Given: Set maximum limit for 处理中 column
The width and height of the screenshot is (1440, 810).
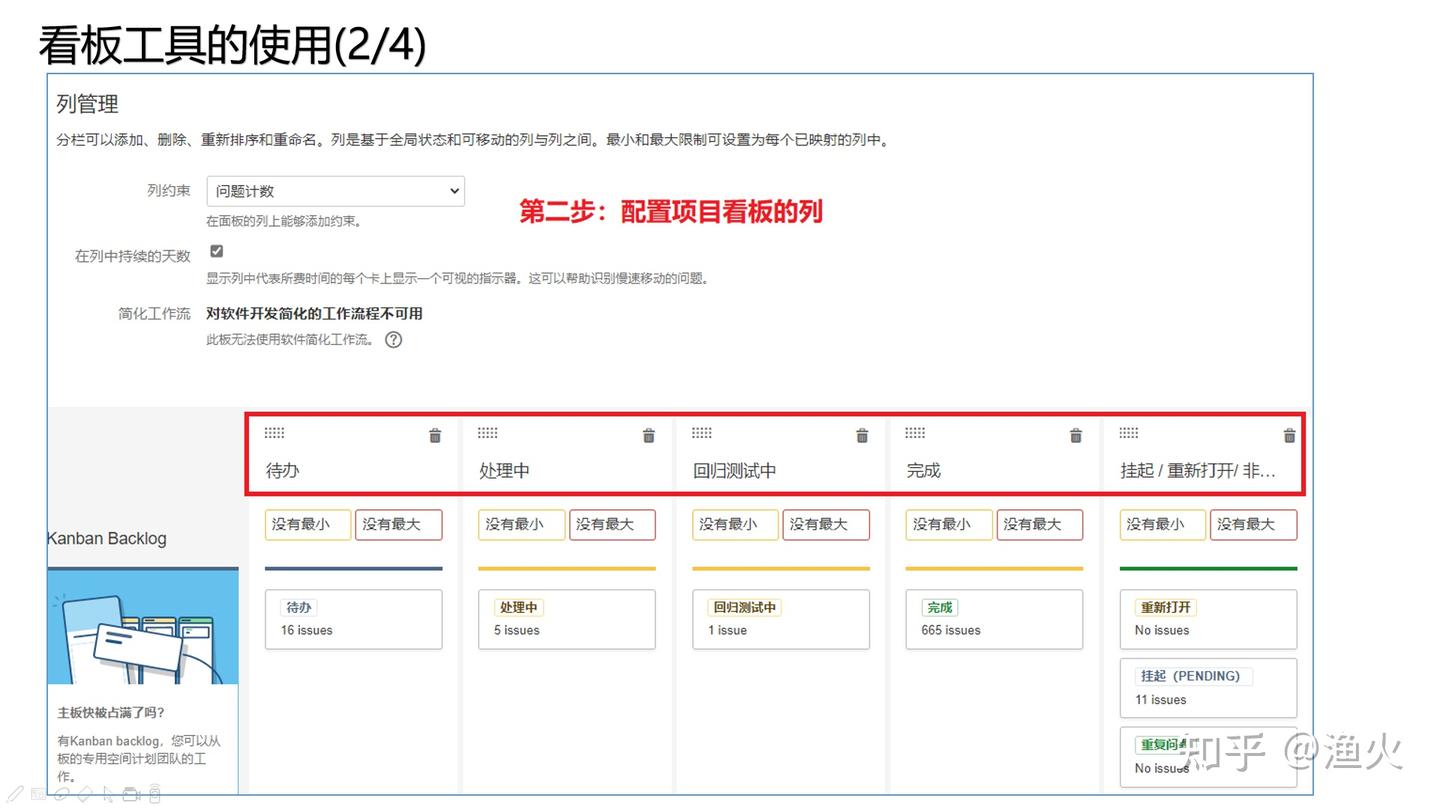Looking at the screenshot, I should 612,524.
